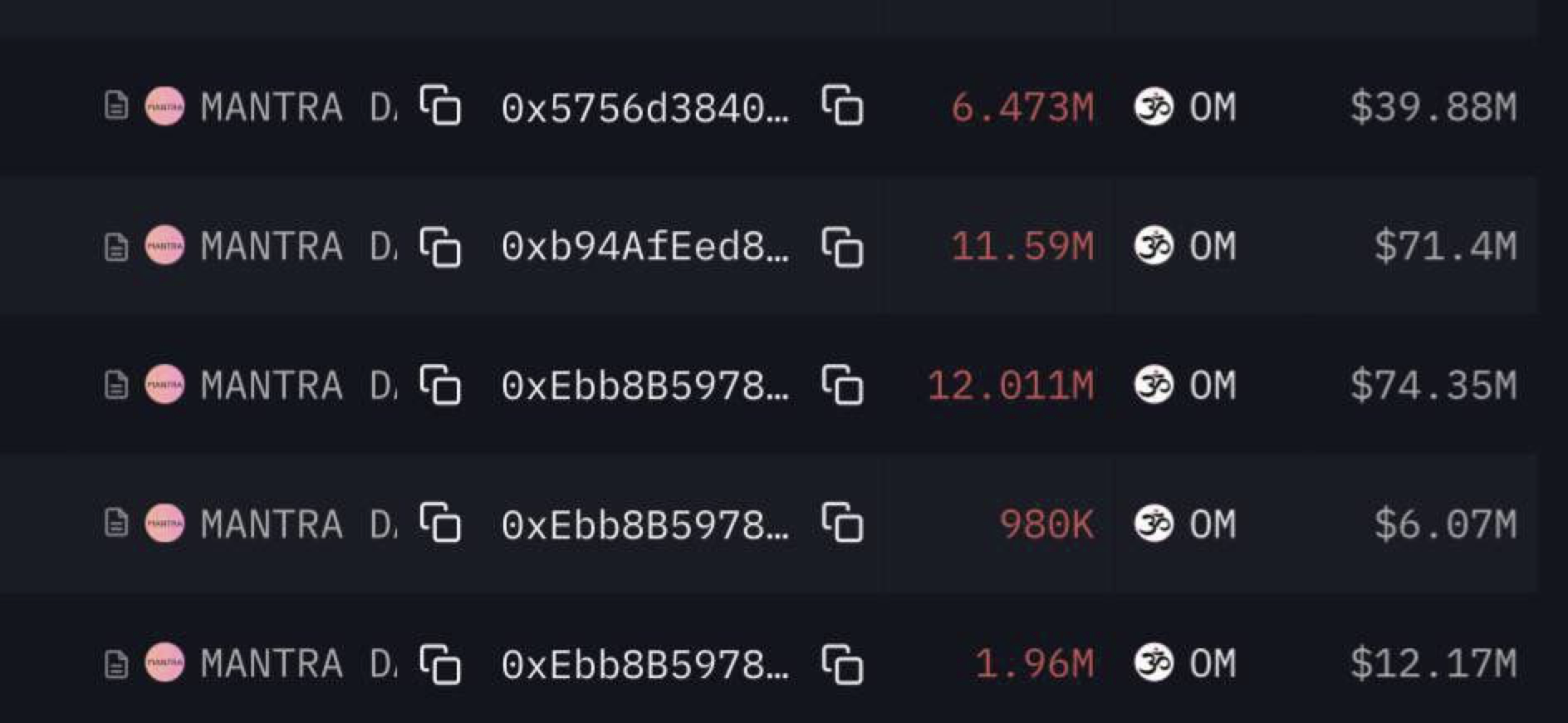Viewport: 1568px width, 723px height.
Task: Click the OM token icon in the $39.88M row
Action: pyautogui.click(x=1154, y=106)
